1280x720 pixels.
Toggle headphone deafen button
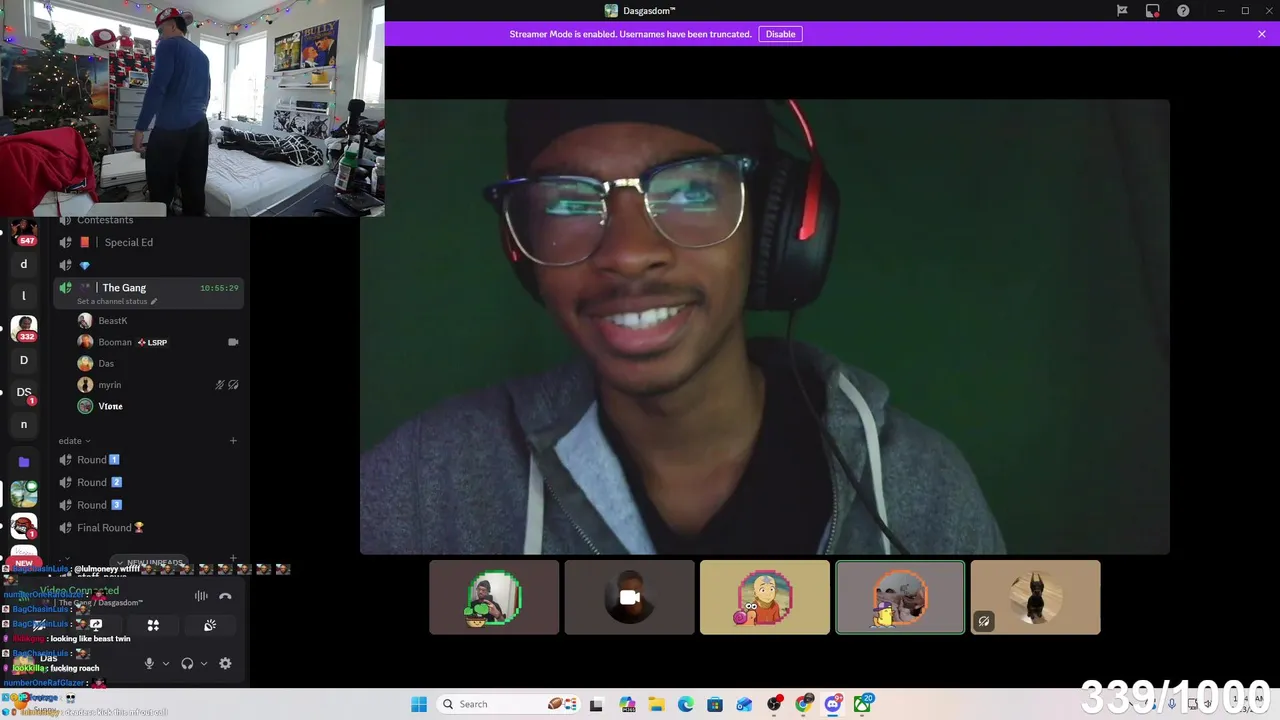[x=187, y=663]
